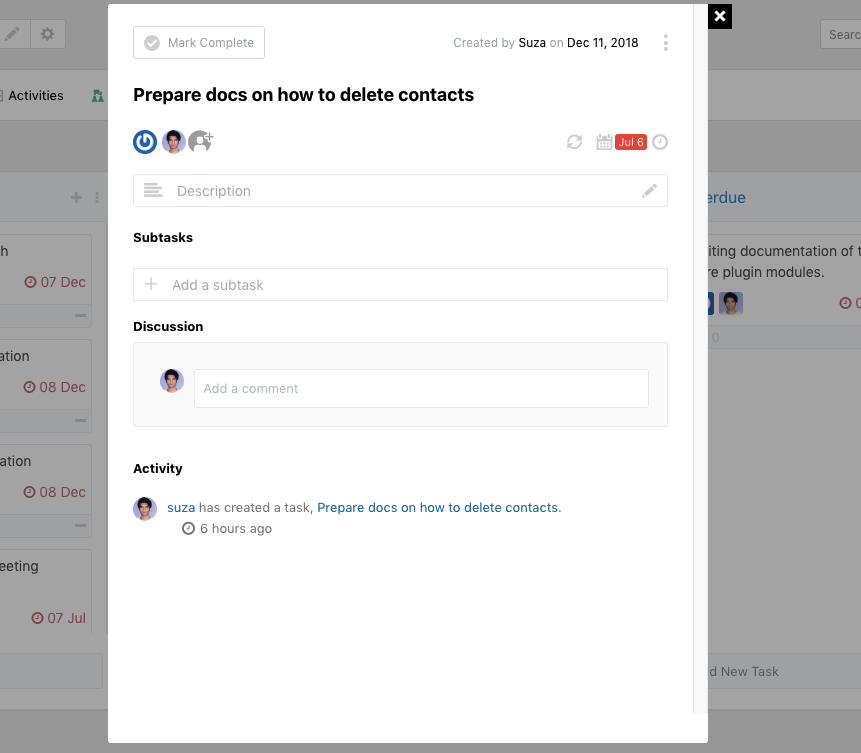The width and height of the screenshot is (861, 753).
Task: Click the background pencil edit toolbar icon
Action: 12,34
